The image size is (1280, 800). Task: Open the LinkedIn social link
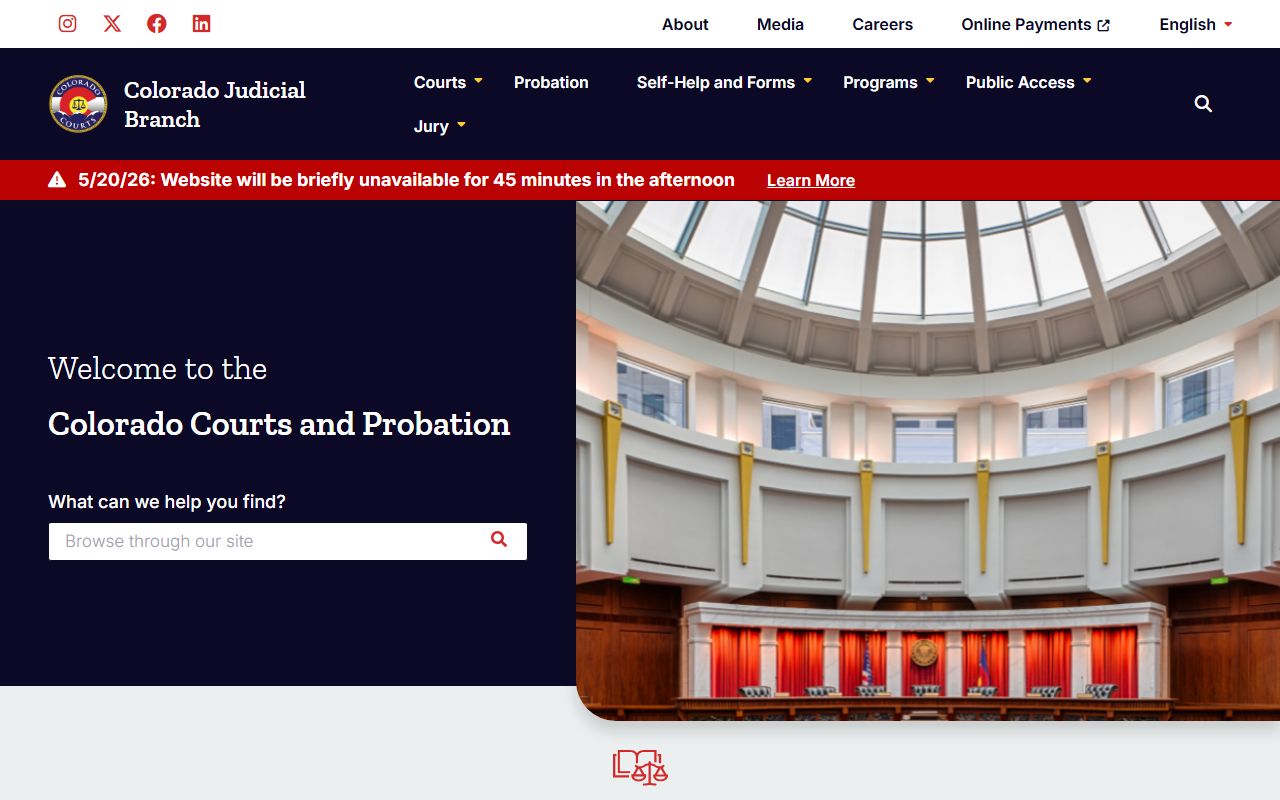pyautogui.click(x=201, y=23)
